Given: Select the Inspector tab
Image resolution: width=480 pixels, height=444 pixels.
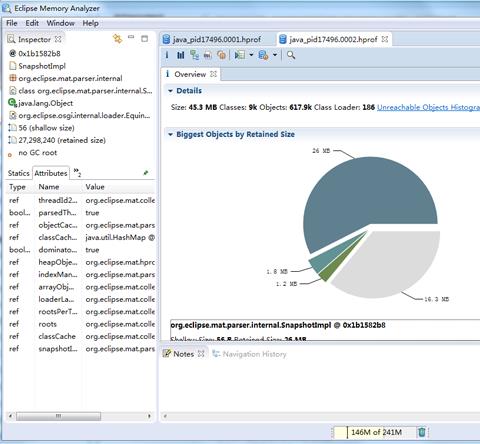Looking at the screenshot, I should [x=34, y=39].
